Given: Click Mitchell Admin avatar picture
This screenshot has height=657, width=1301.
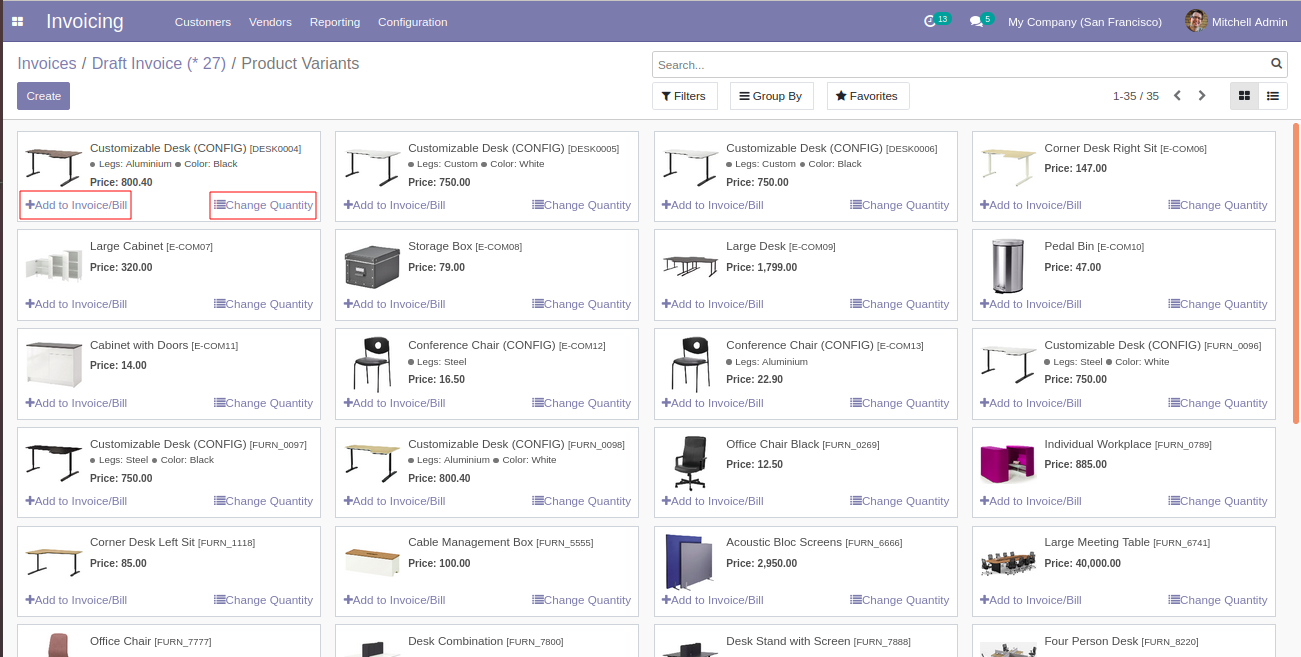Looking at the screenshot, I should click(x=1196, y=21).
